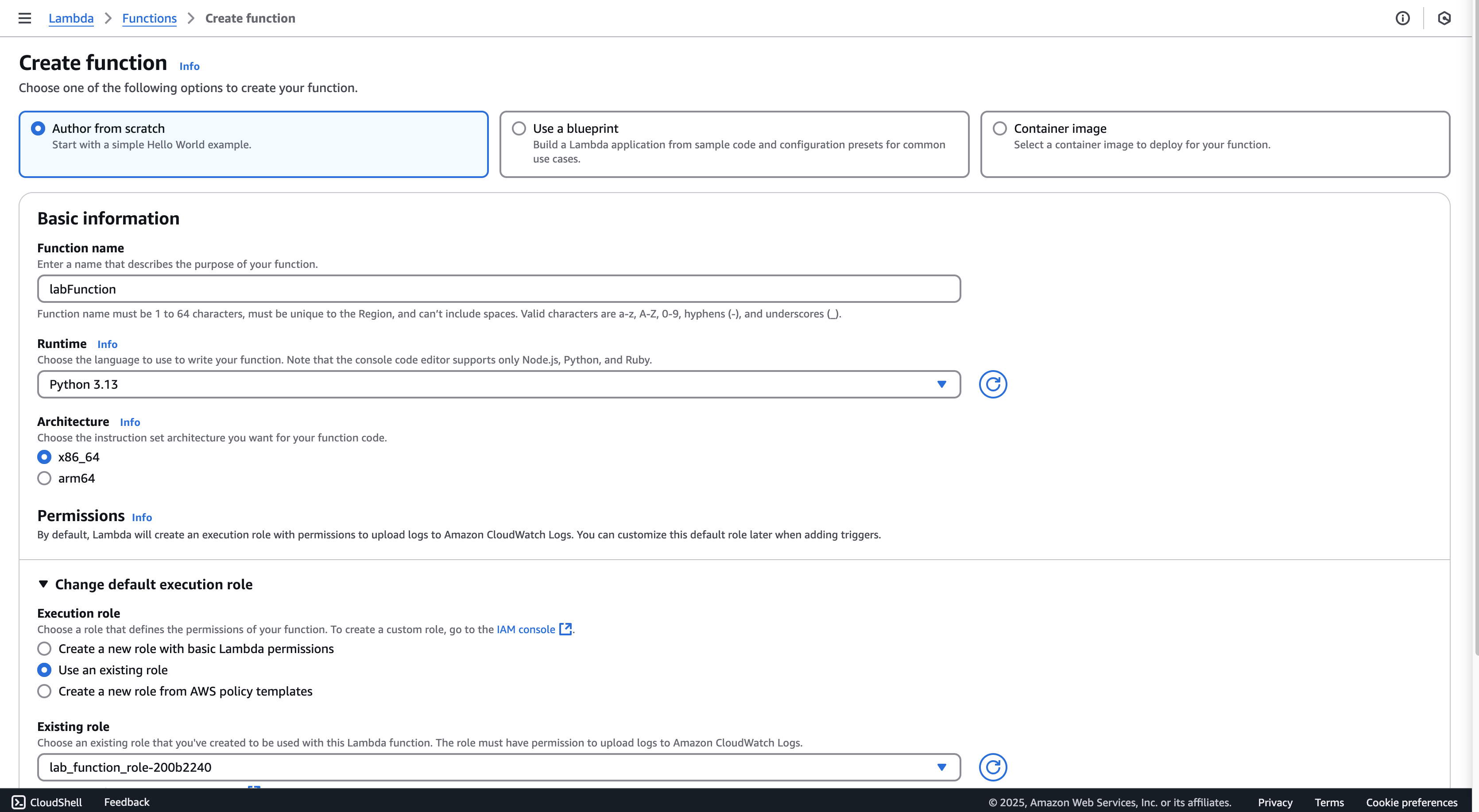
Task: Click the Function name input field
Action: point(499,289)
